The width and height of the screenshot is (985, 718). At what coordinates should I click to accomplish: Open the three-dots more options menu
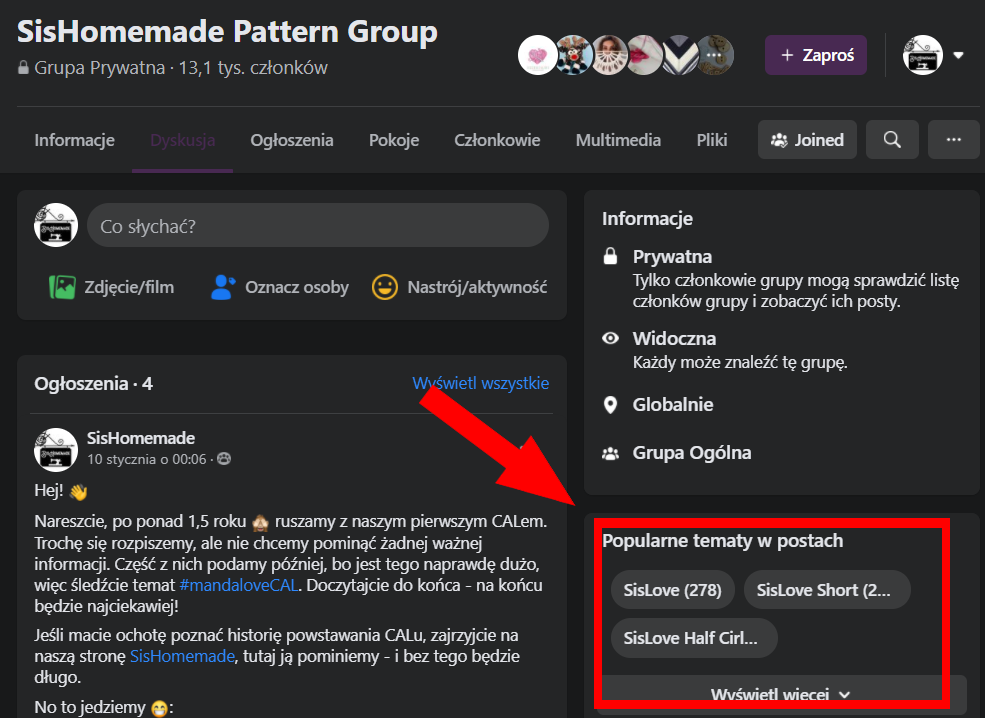[952, 140]
